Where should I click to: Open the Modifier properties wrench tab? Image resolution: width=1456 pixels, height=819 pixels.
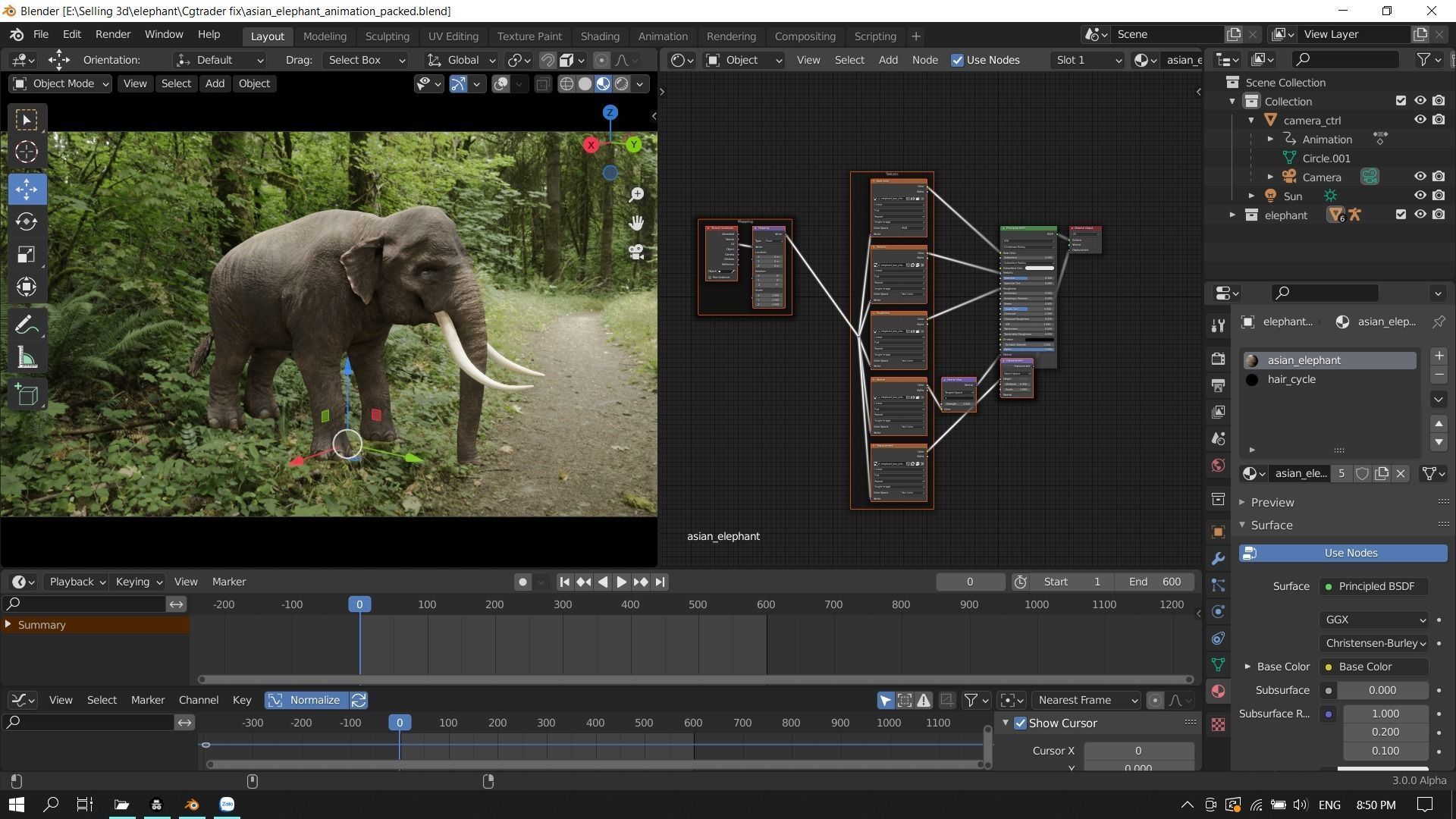coord(1218,559)
